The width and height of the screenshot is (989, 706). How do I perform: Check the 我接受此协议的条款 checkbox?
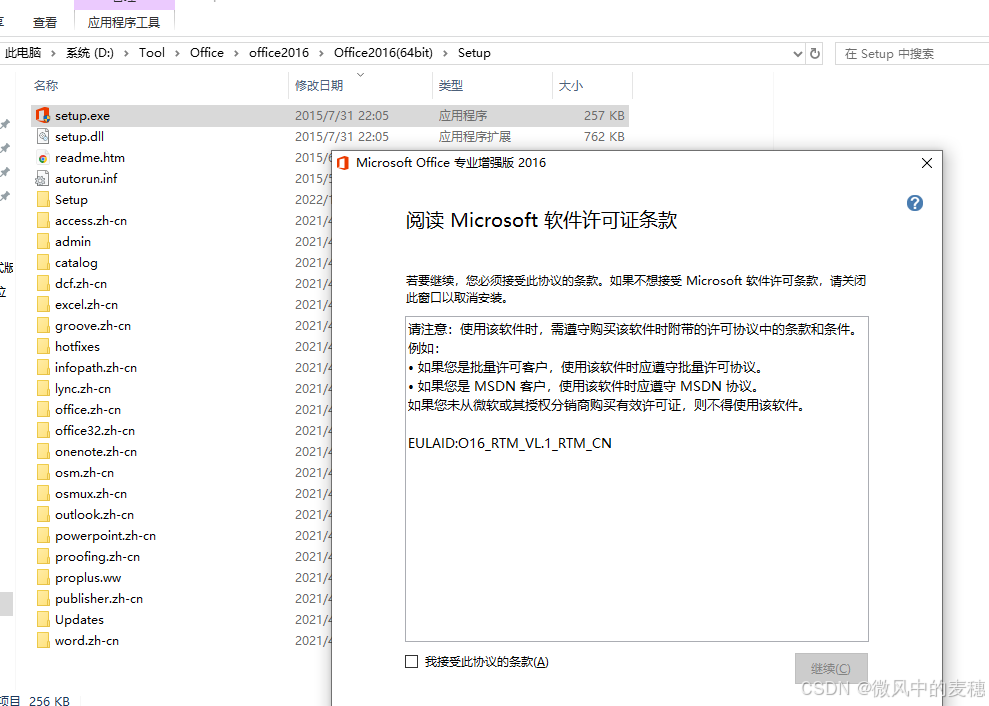[411, 661]
